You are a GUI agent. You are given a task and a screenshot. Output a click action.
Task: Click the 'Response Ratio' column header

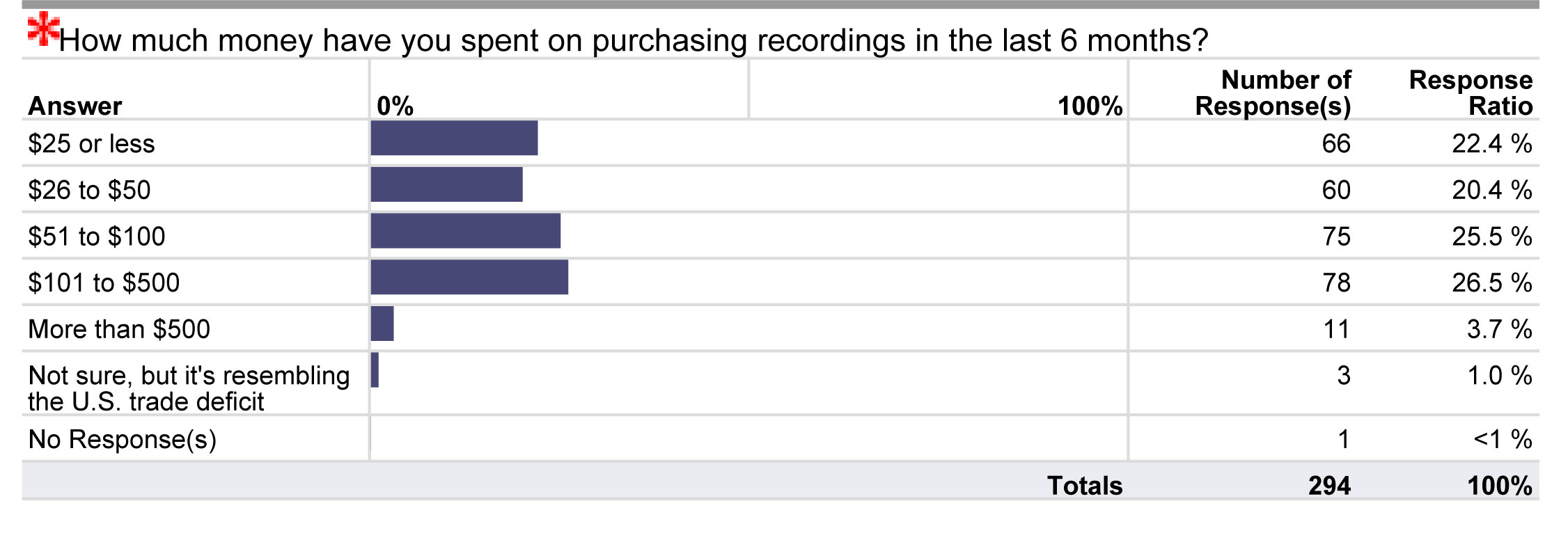coord(1471,93)
